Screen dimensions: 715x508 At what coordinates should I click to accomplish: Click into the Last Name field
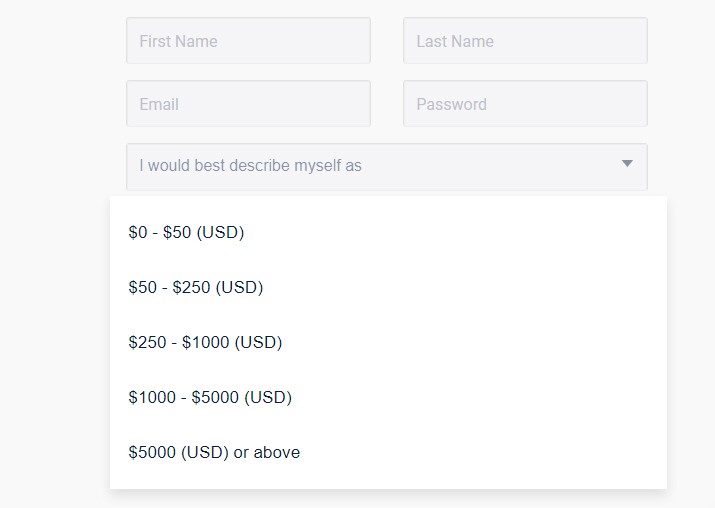point(525,41)
